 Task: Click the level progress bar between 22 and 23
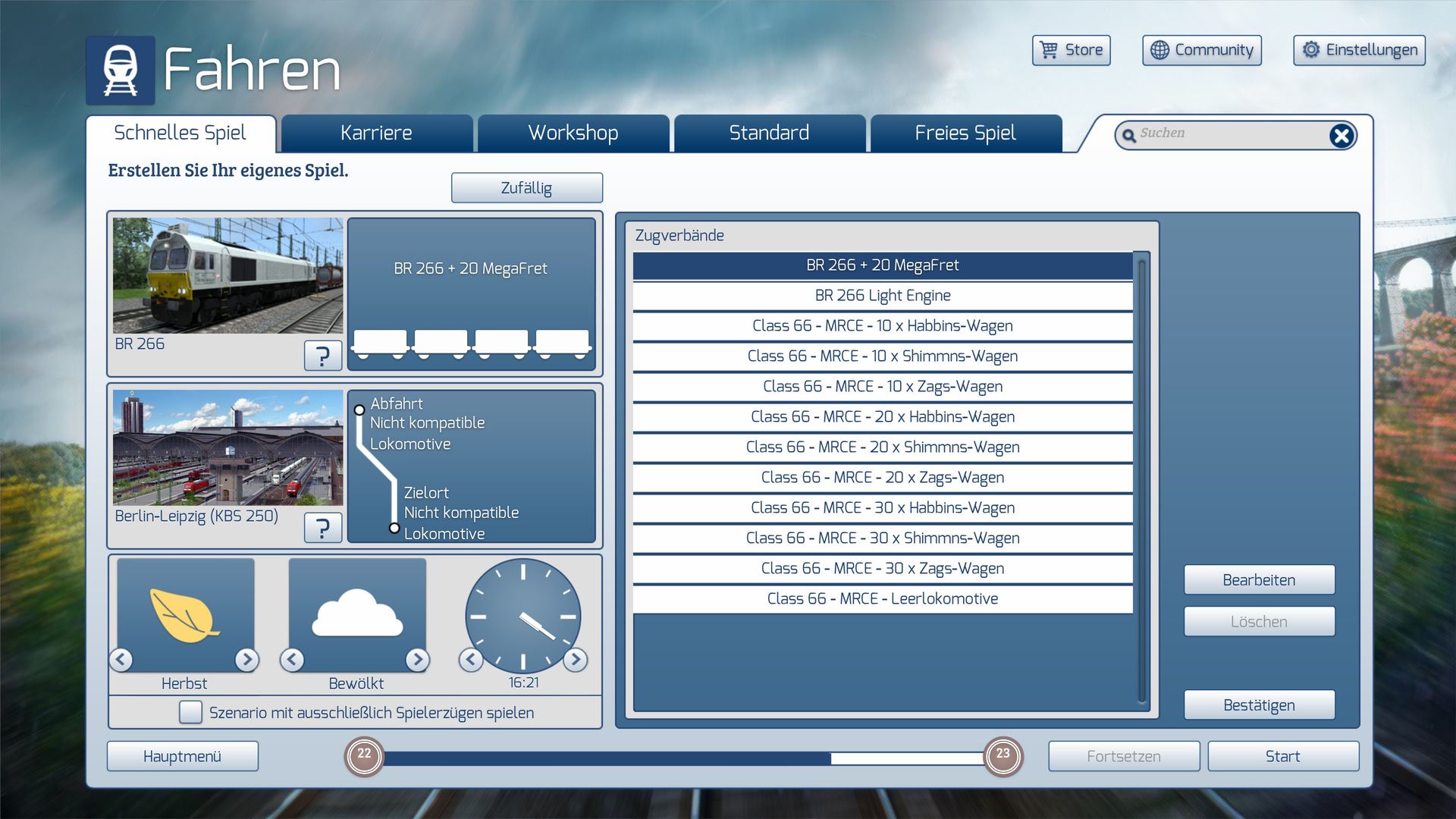click(x=682, y=758)
